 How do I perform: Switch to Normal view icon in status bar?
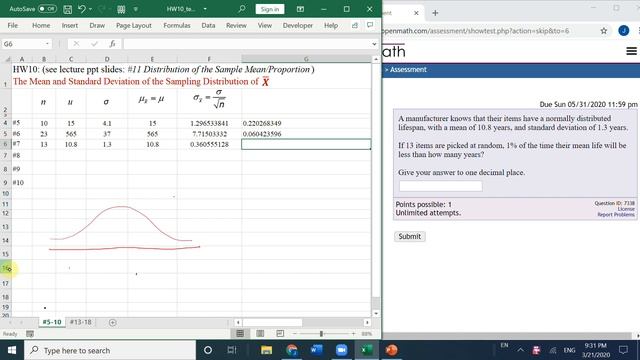click(x=240, y=334)
